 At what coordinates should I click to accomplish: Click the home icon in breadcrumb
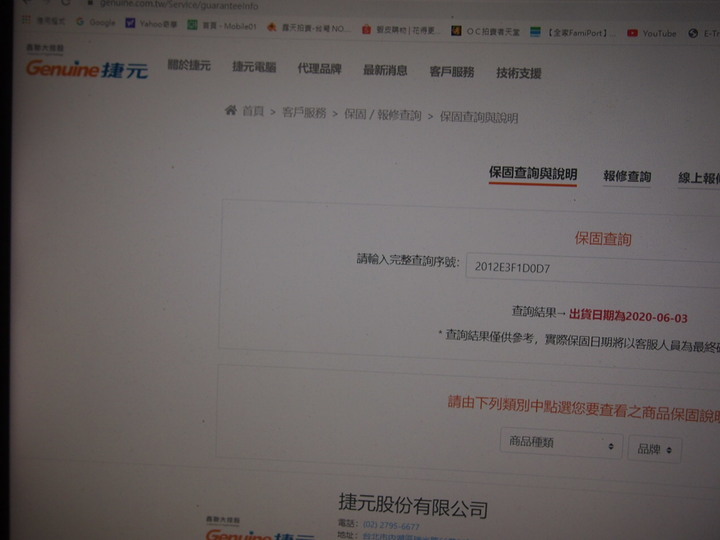pos(231,110)
